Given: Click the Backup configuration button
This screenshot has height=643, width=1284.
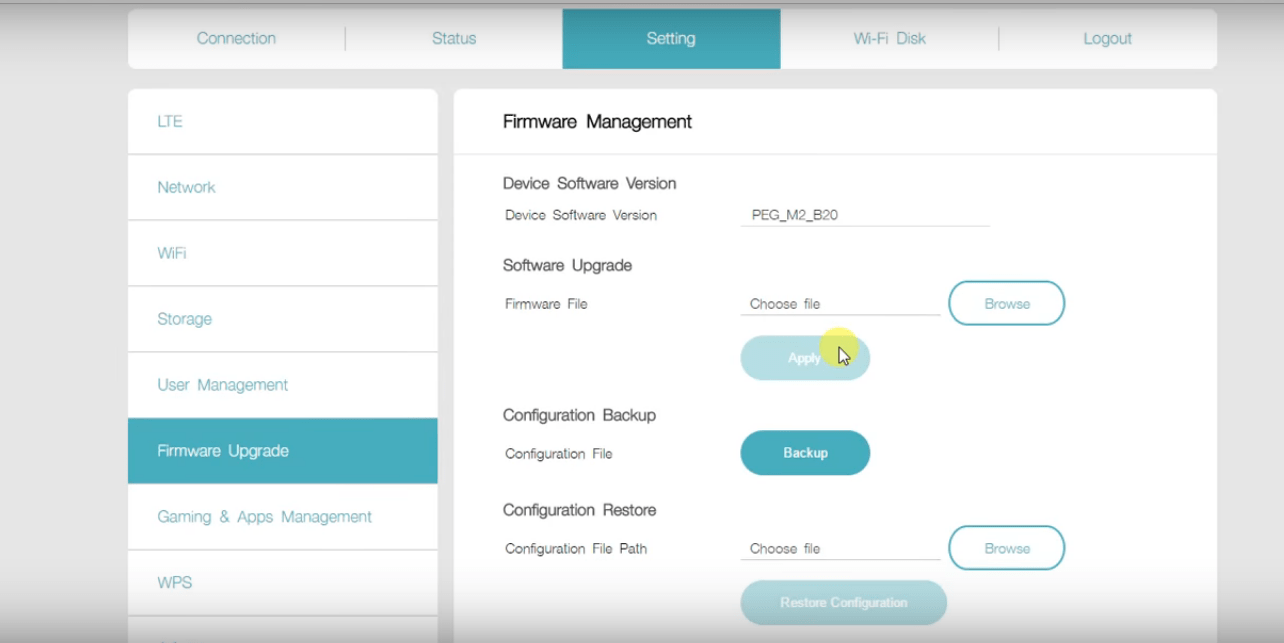Looking at the screenshot, I should tap(805, 453).
